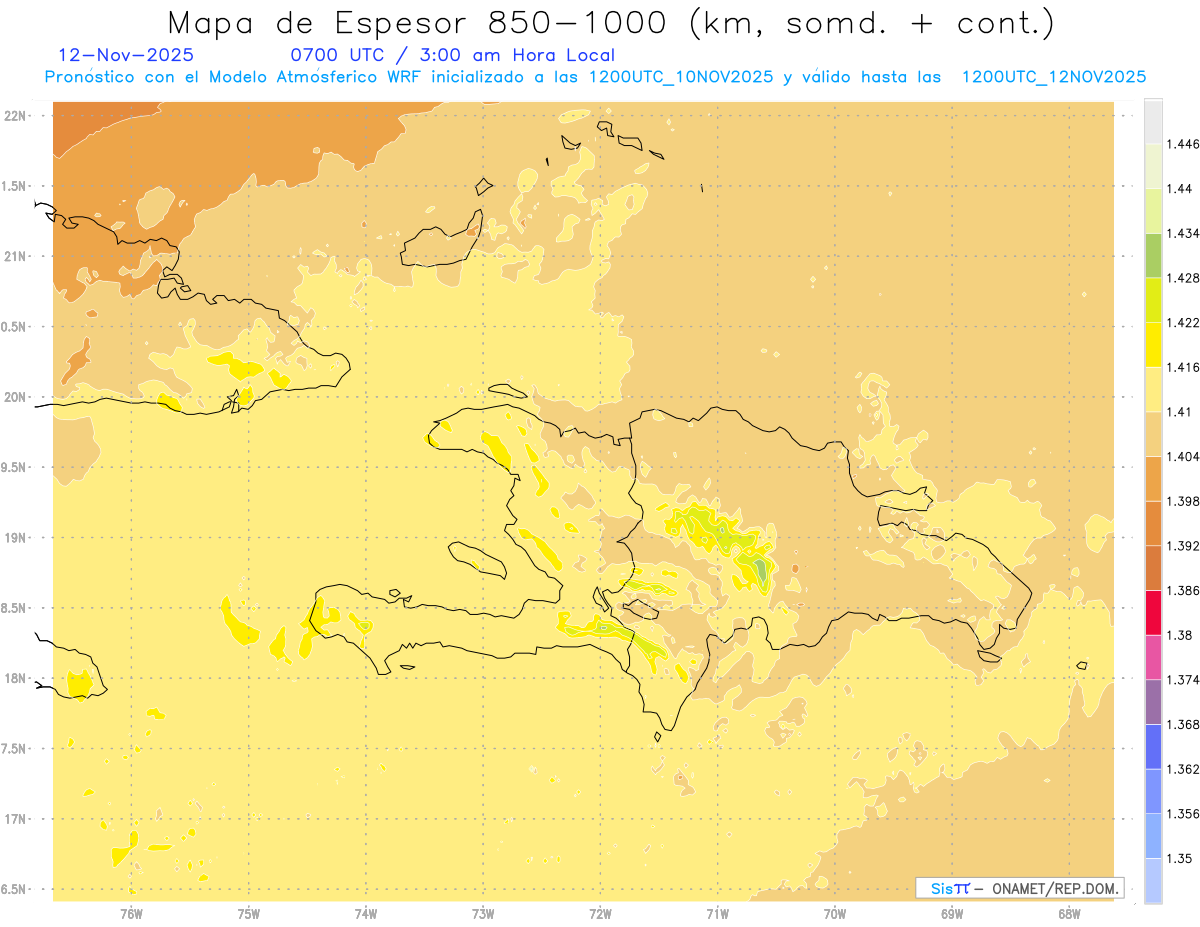The height and width of the screenshot is (927, 1200).
Task: Click the longitude label '75W'
Action: pyautogui.click(x=249, y=913)
